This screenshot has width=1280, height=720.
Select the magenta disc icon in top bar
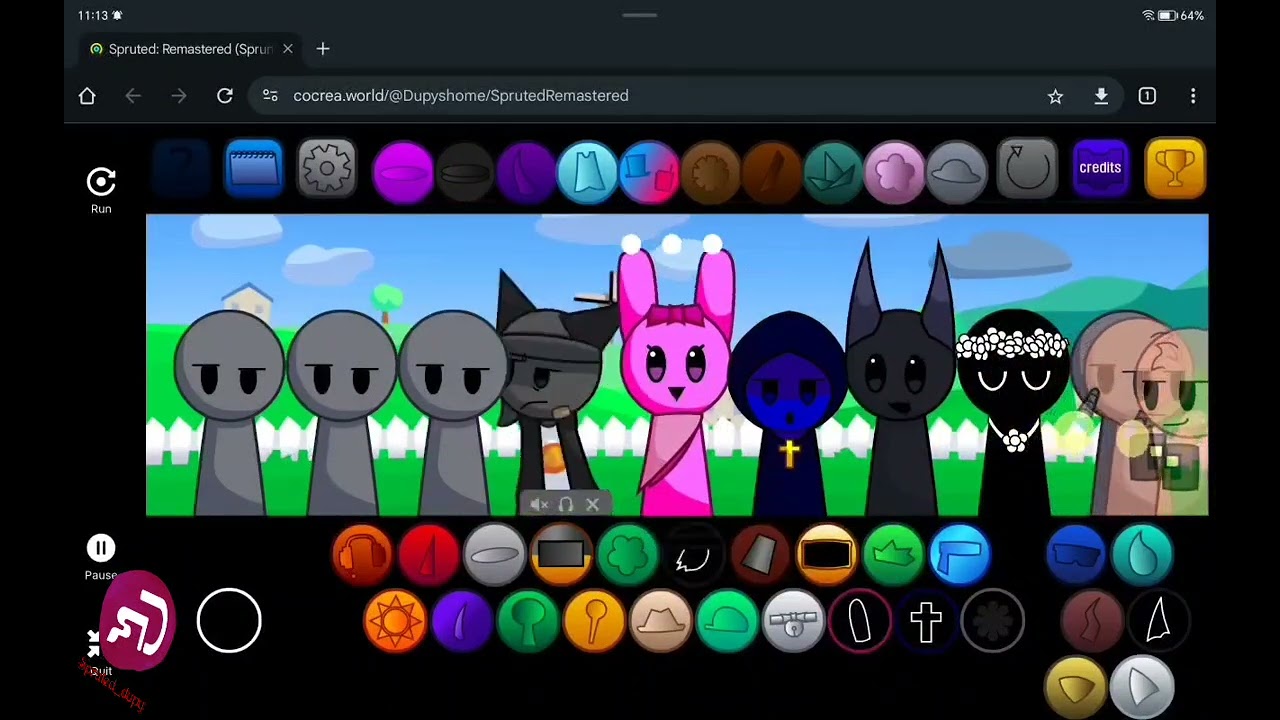pos(403,172)
